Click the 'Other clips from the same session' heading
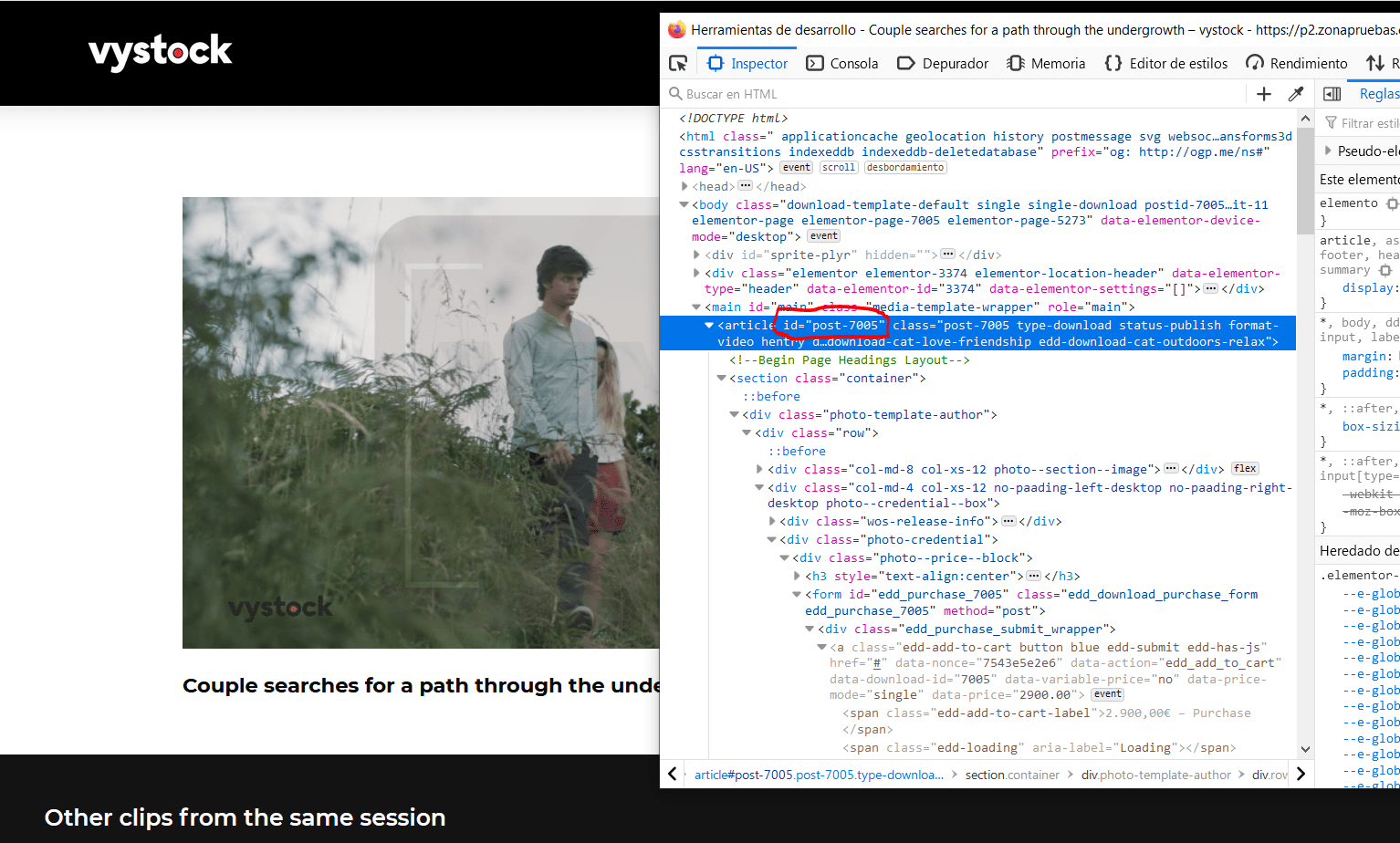 pyautogui.click(x=245, y=817)
